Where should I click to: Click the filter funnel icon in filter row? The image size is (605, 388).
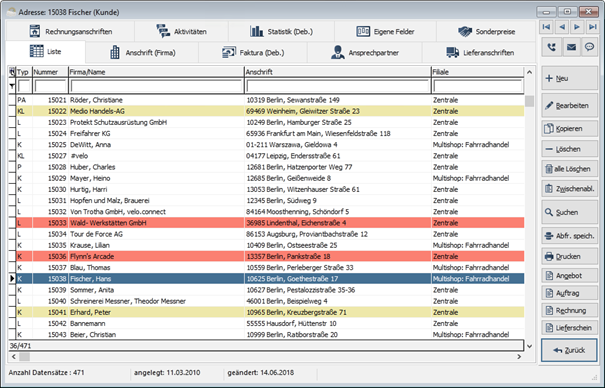tap(12, 86)
